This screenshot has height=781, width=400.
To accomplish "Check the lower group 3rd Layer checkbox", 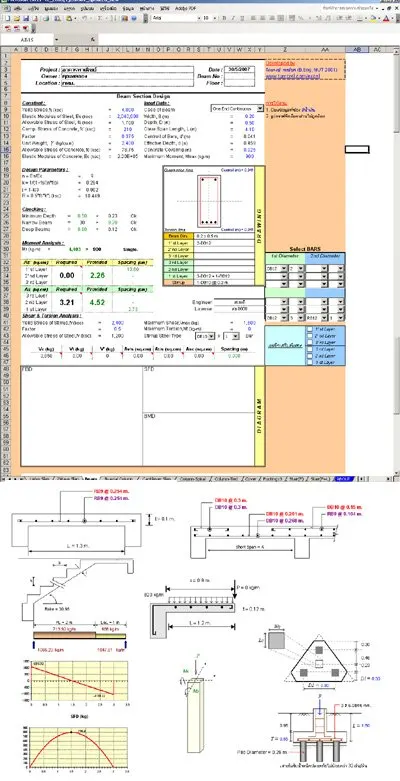I will (309, 349).
